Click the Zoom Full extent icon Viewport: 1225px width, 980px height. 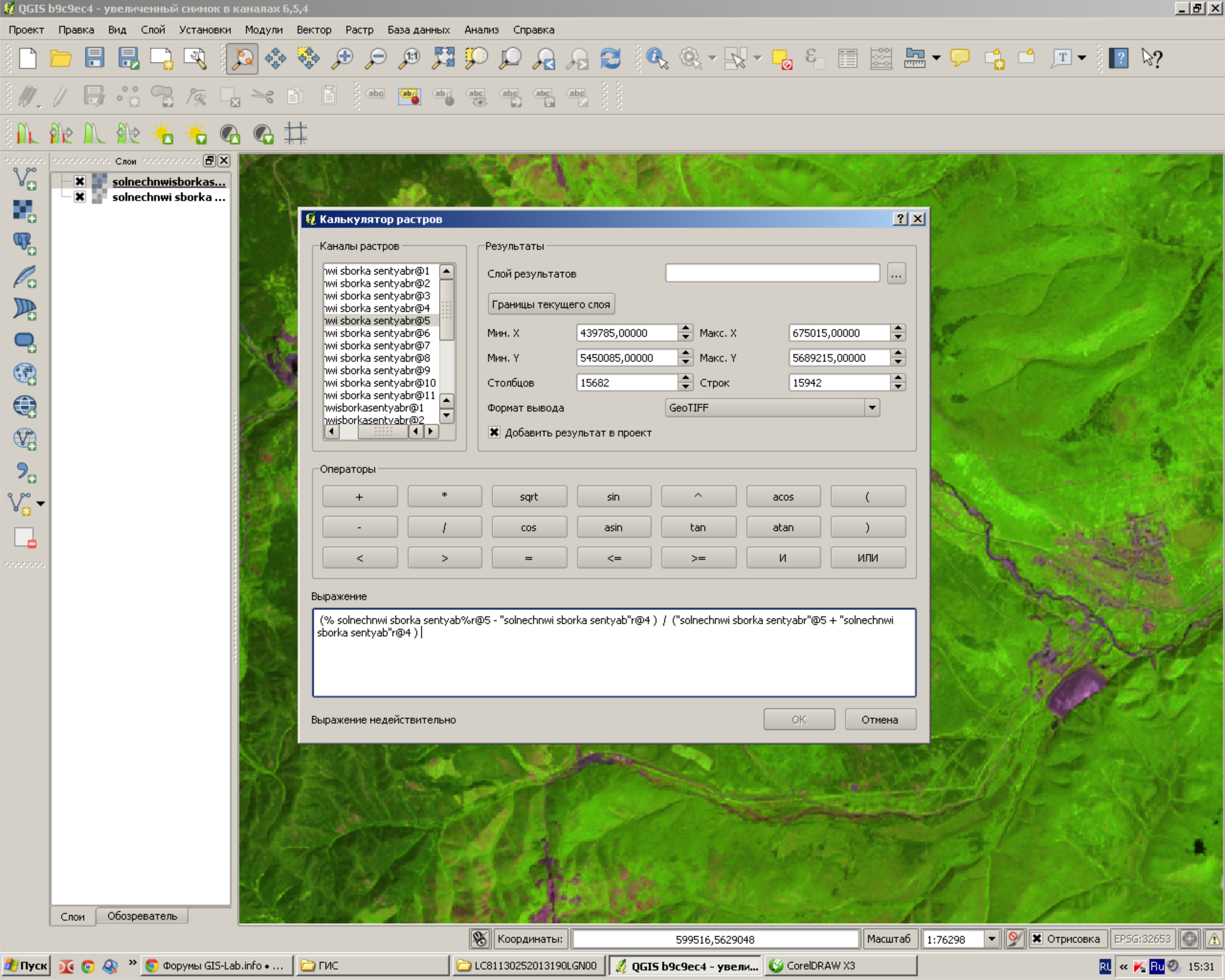coord(443,58)
